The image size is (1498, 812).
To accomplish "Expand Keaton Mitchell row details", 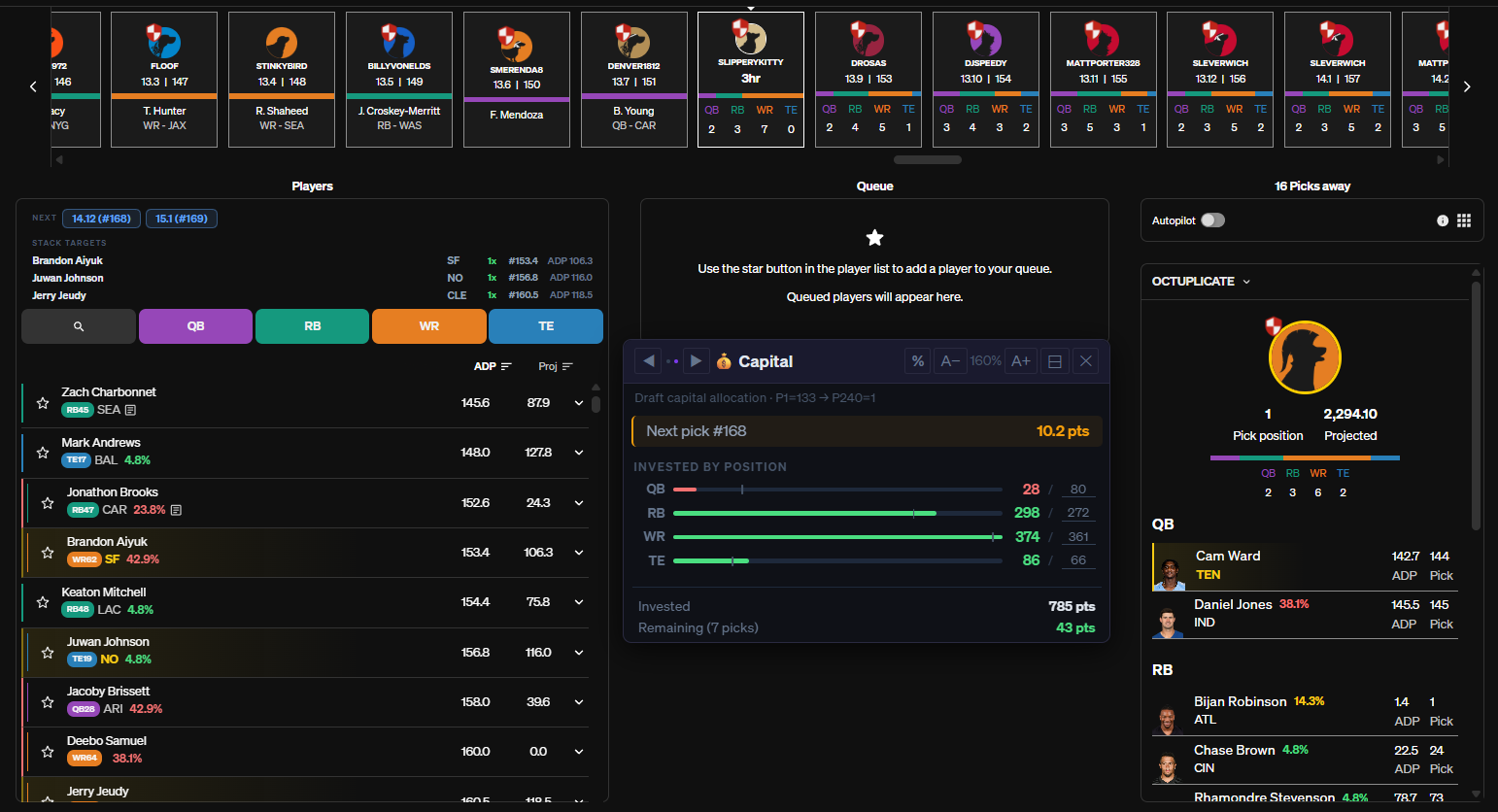I will click(579, 602).
